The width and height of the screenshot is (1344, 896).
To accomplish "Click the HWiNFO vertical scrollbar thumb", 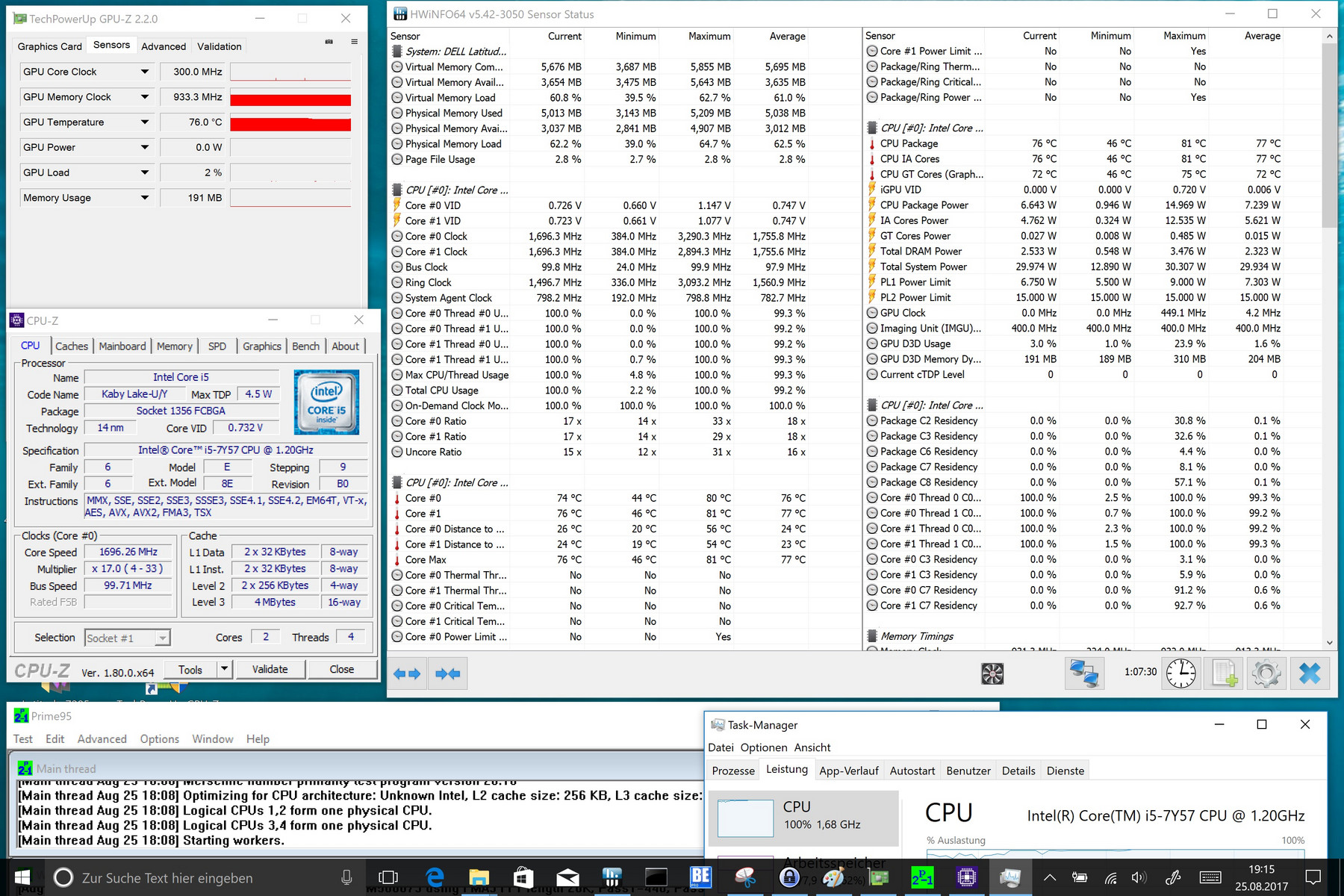I will coord(1329,135).
